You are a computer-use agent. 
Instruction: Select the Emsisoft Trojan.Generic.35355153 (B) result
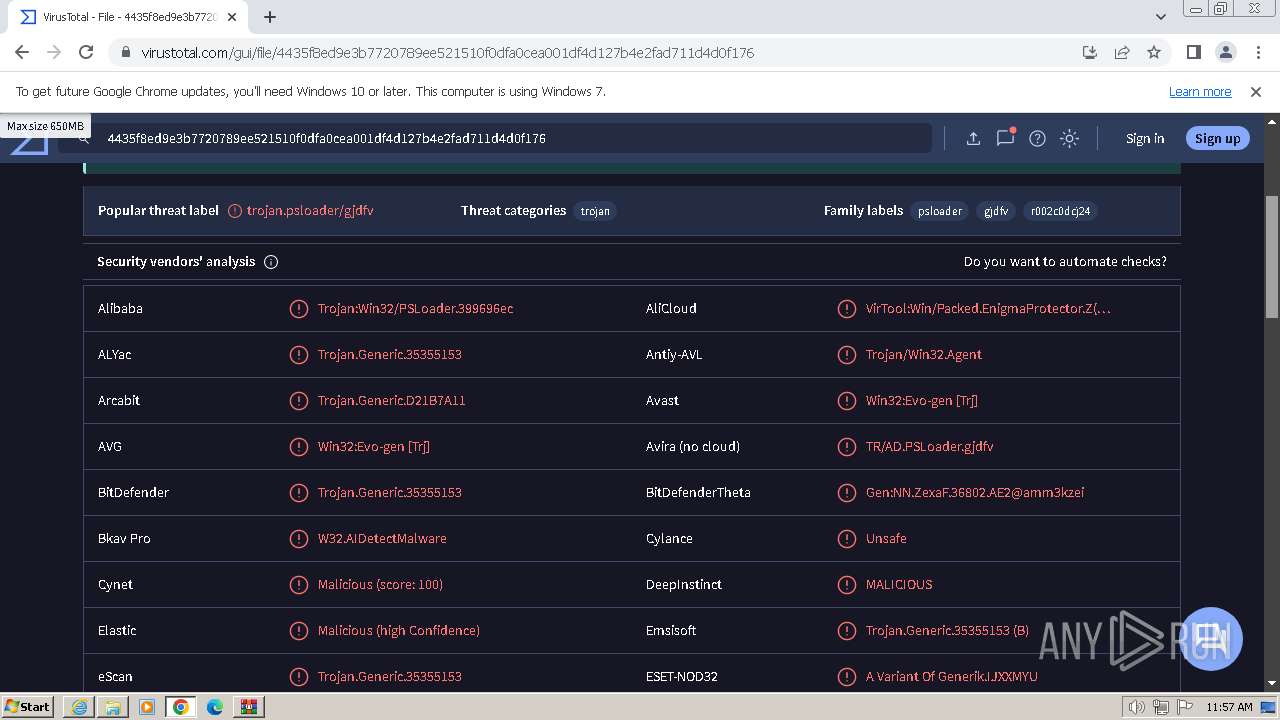coord(947,630)
